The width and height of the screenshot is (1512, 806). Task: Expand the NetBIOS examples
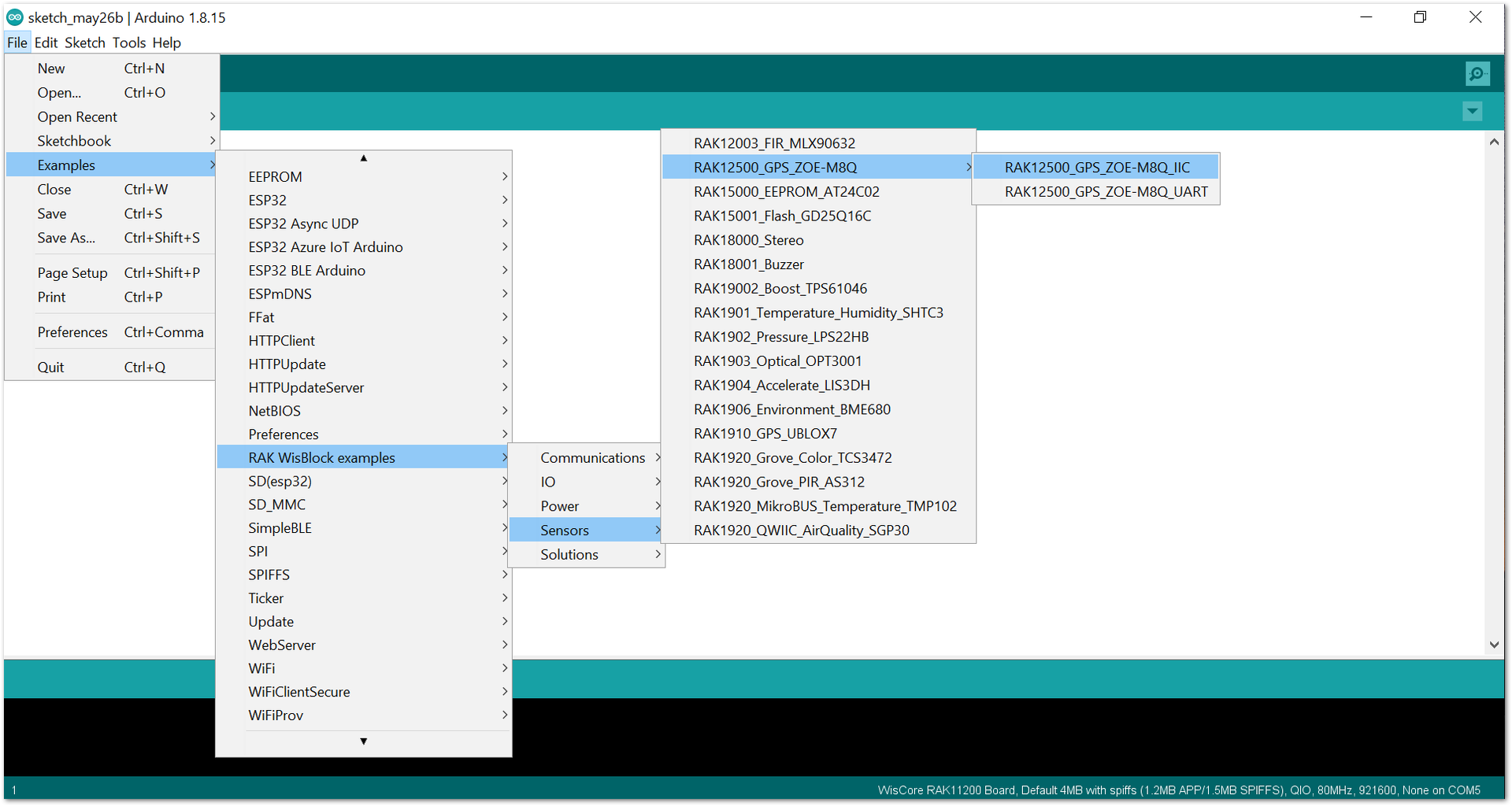tap(364, 412)
